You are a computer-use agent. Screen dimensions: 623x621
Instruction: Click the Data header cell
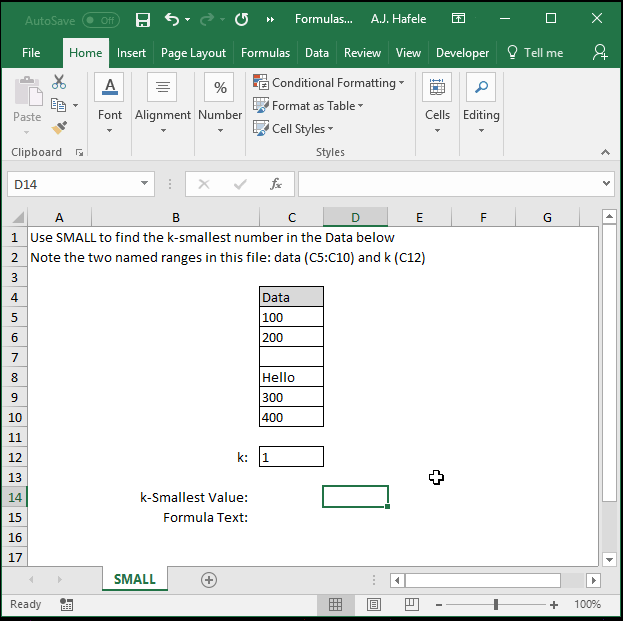[291, 297]
